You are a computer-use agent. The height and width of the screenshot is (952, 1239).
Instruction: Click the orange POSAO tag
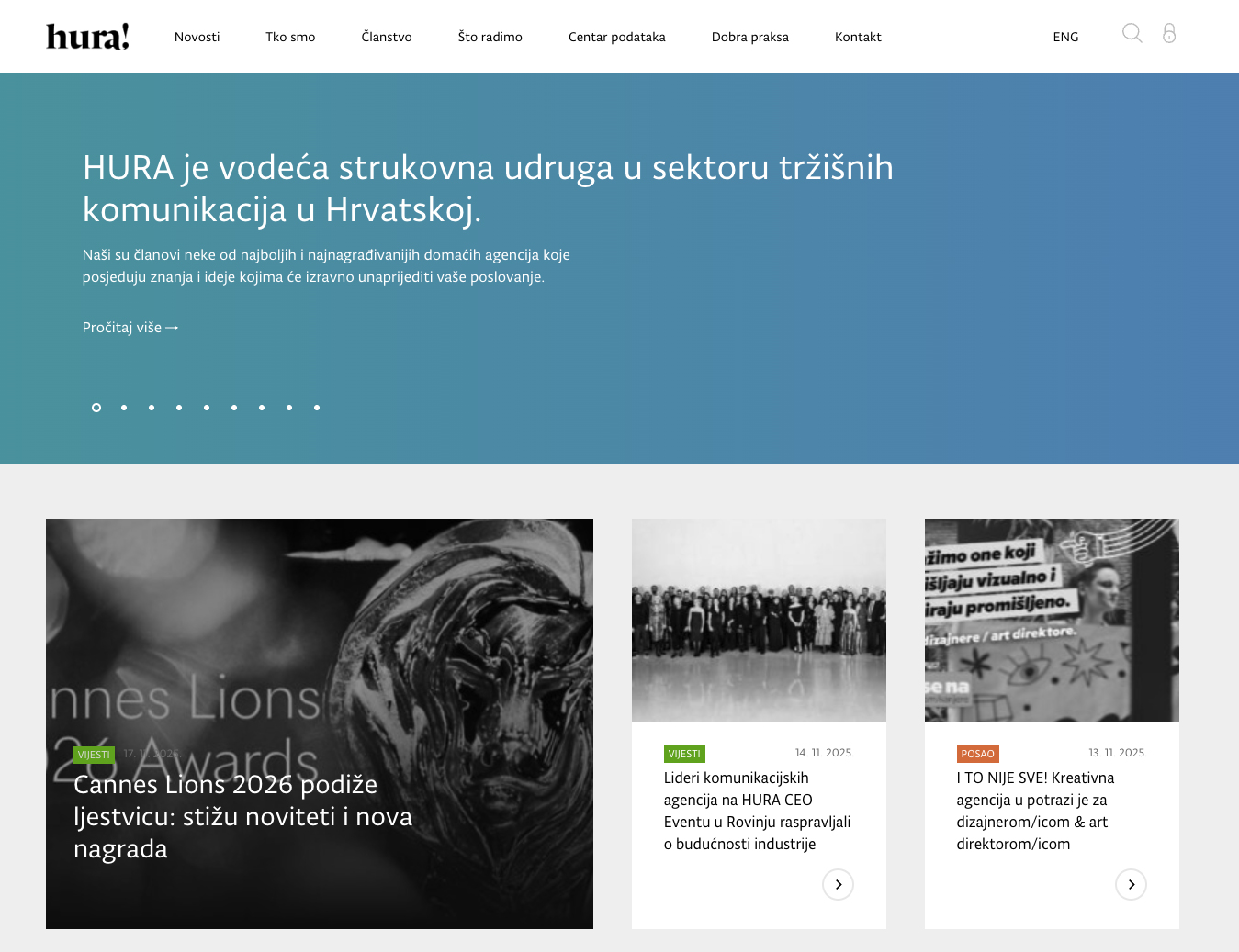(977, 753)
